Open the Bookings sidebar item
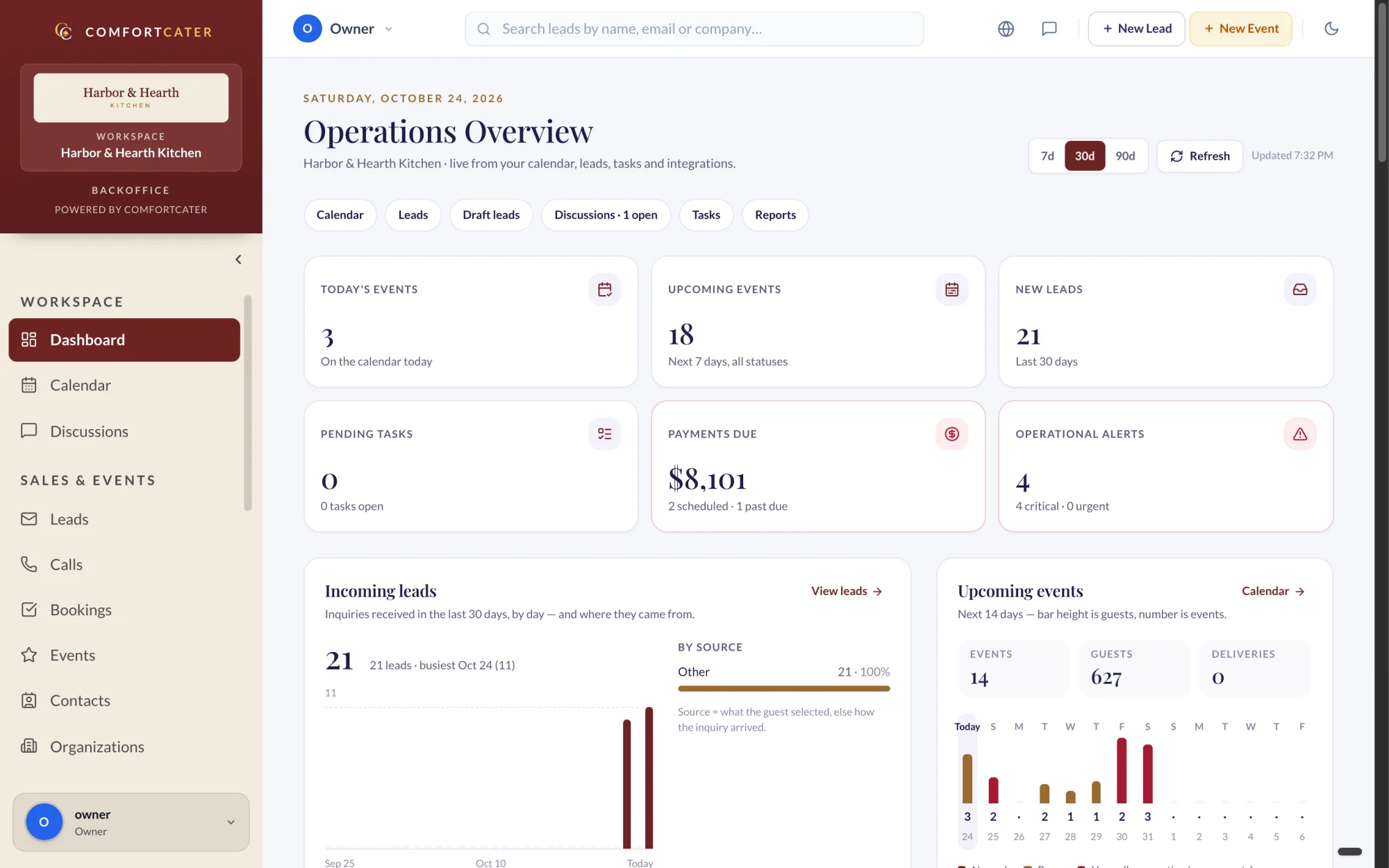1389x868 pixels. 124,610
